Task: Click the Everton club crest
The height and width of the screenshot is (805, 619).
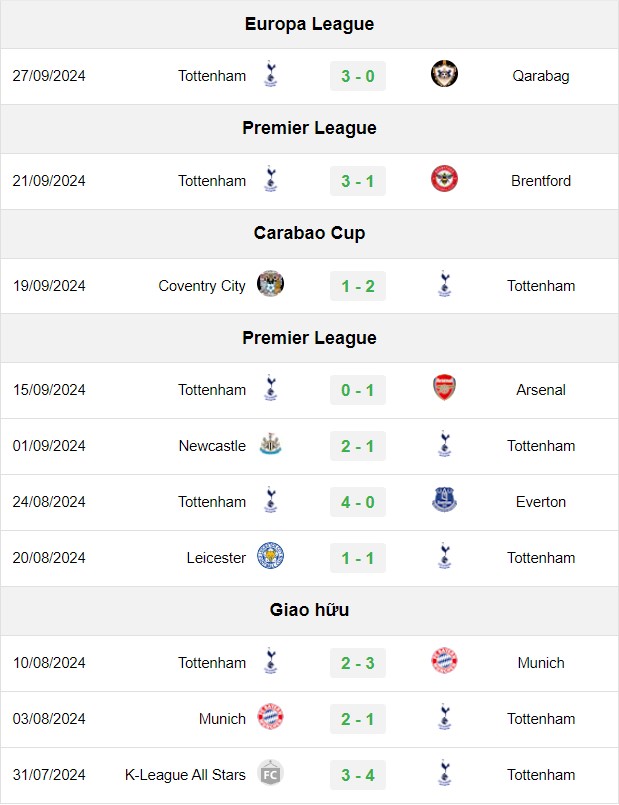Action: tap(444, 500)
